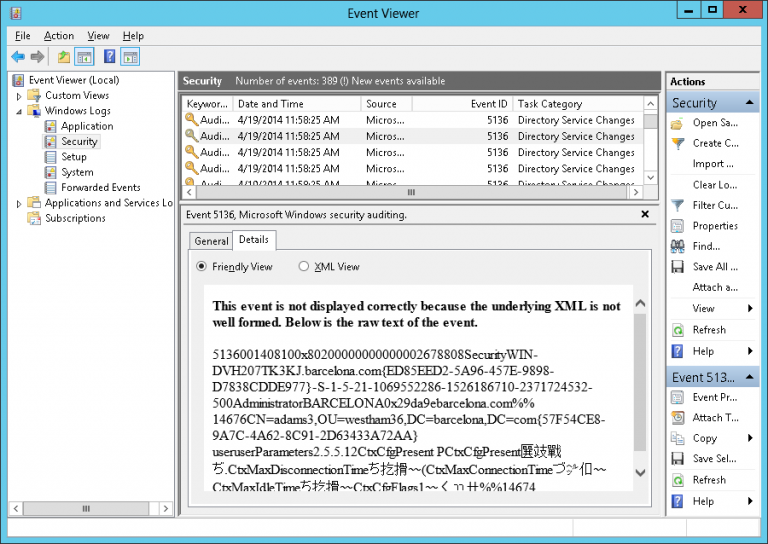The image size is (768, 544).
Task: Expand the View submenu arrow
Action: tap(750, 308)
